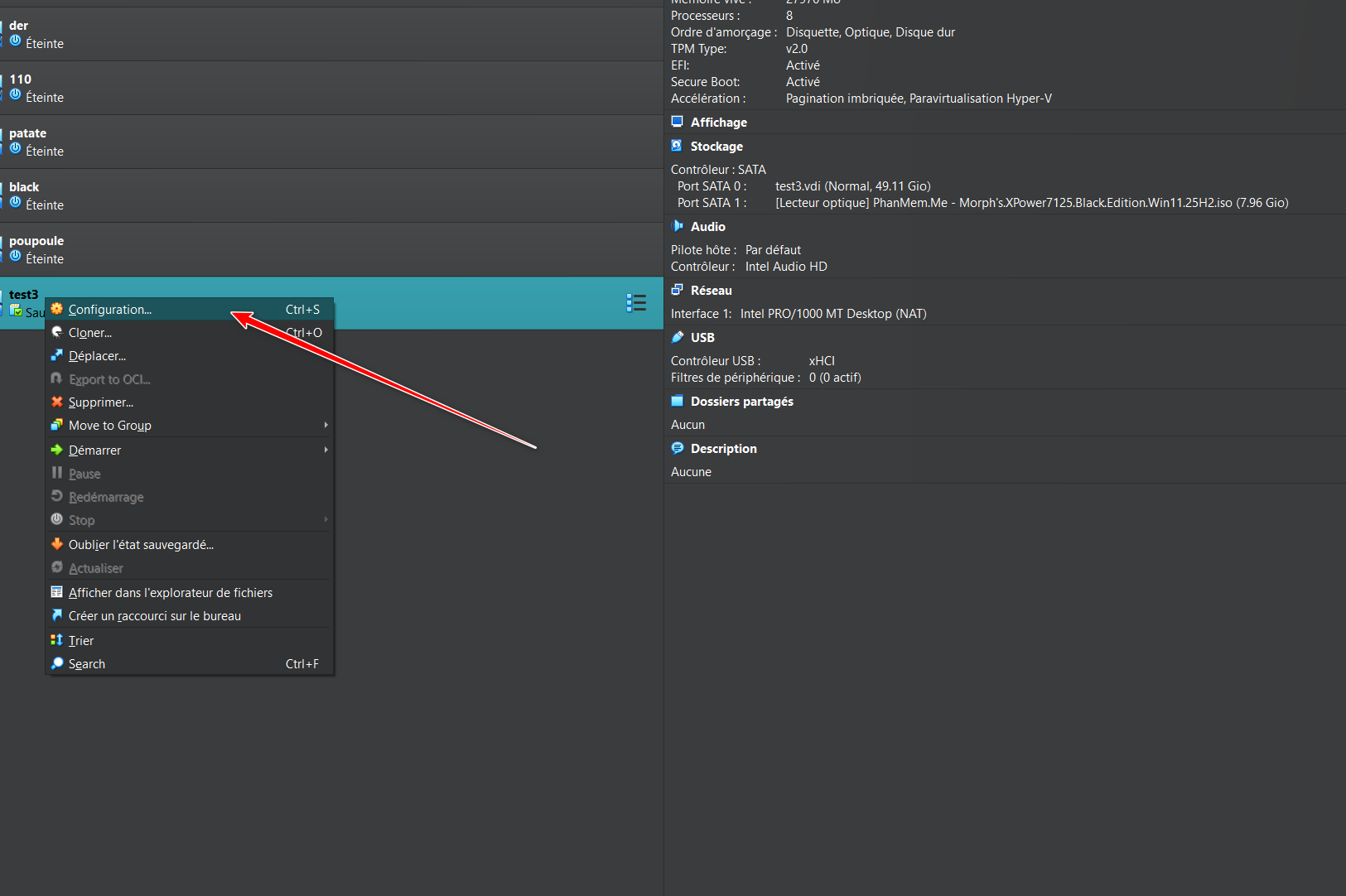Click the Dossiers partagés folder icon
The height and width of the screenshot is (896, 1346).
[x=677, y=401]
